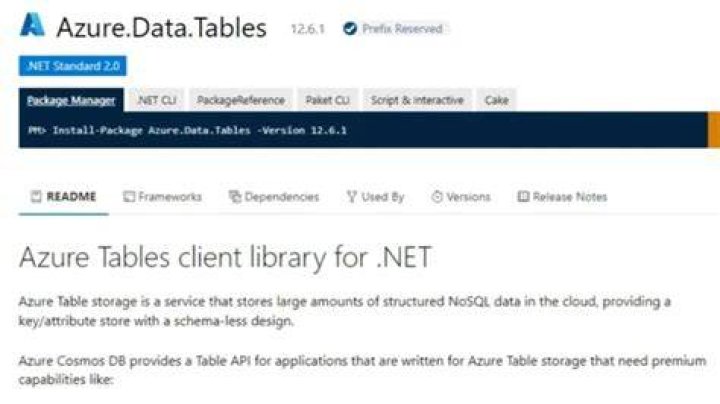Open the Paket CLI tab

pos(327,100)
